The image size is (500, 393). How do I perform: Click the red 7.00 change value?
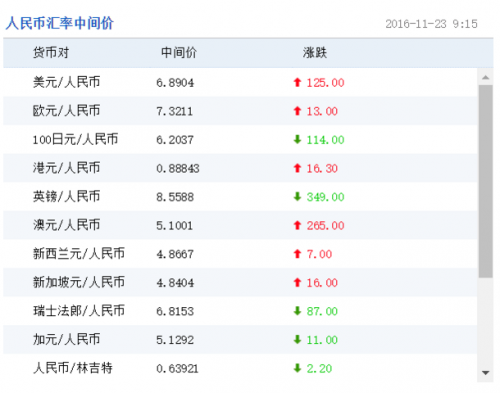point(319,255)
